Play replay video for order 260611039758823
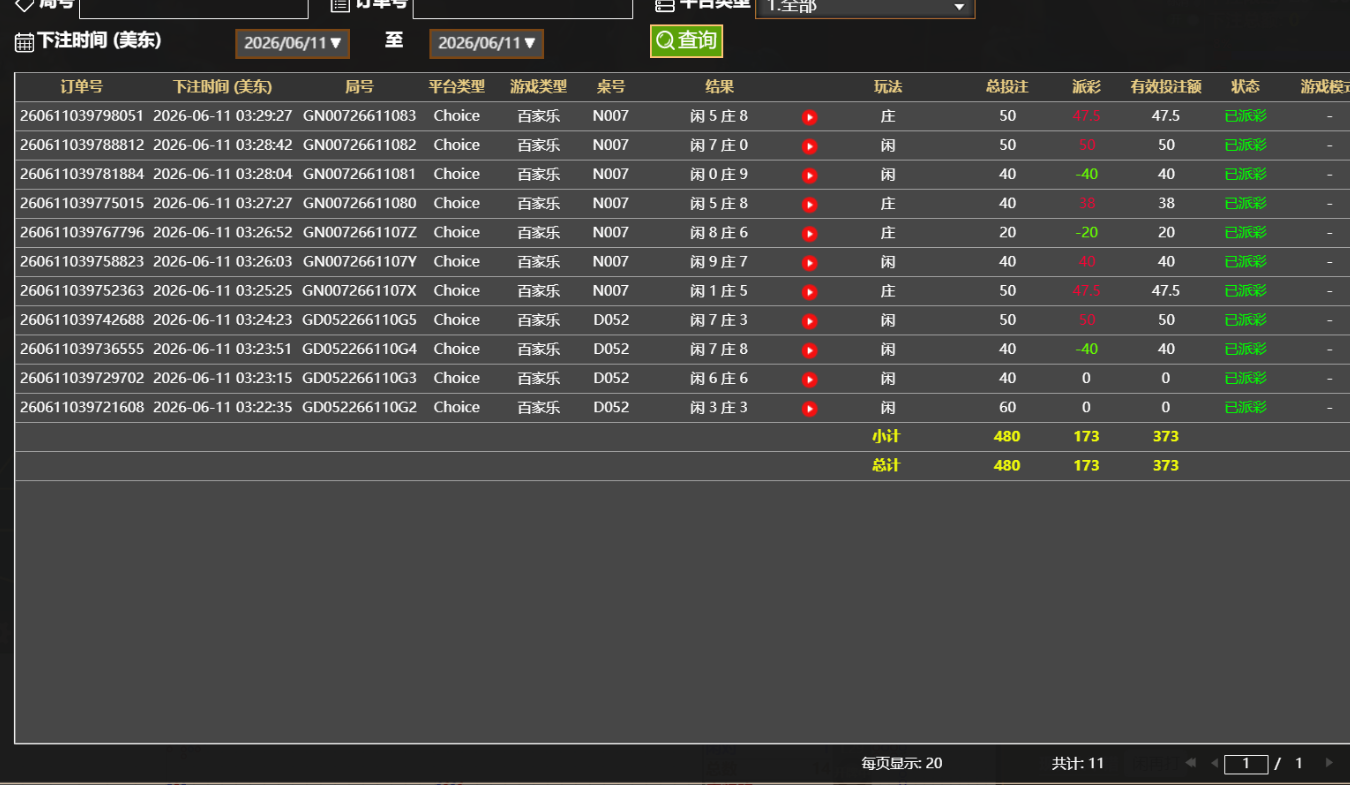1350x785 pixels. pos(810,262)
